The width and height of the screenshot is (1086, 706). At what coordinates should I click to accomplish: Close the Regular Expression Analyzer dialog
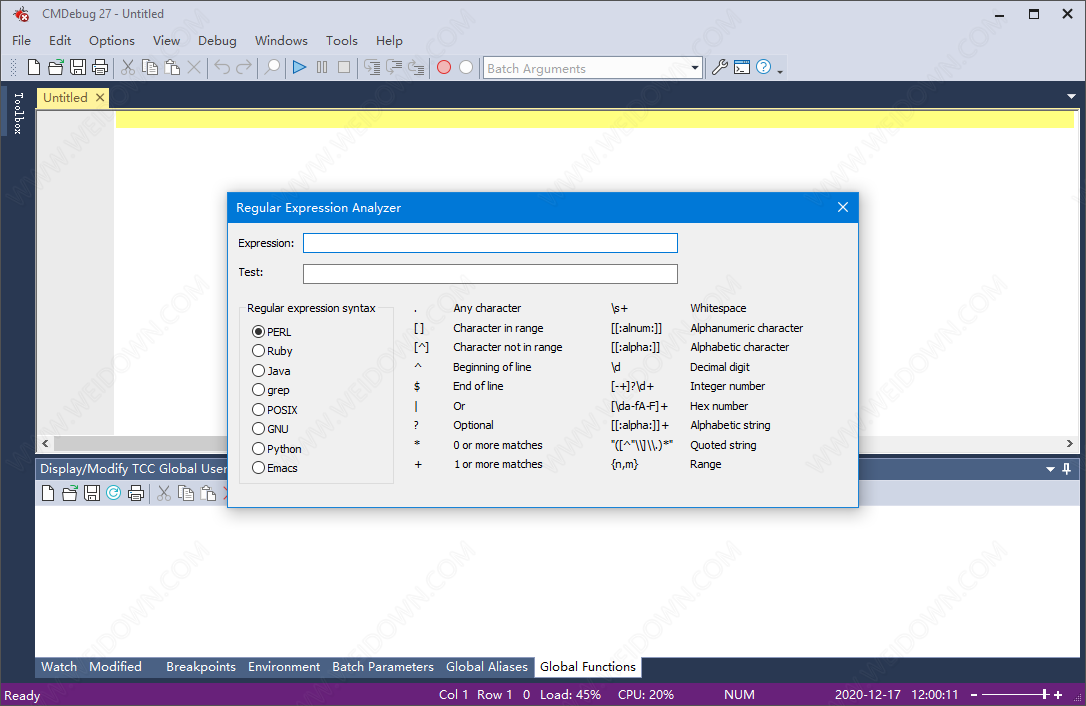coord(843,207)
